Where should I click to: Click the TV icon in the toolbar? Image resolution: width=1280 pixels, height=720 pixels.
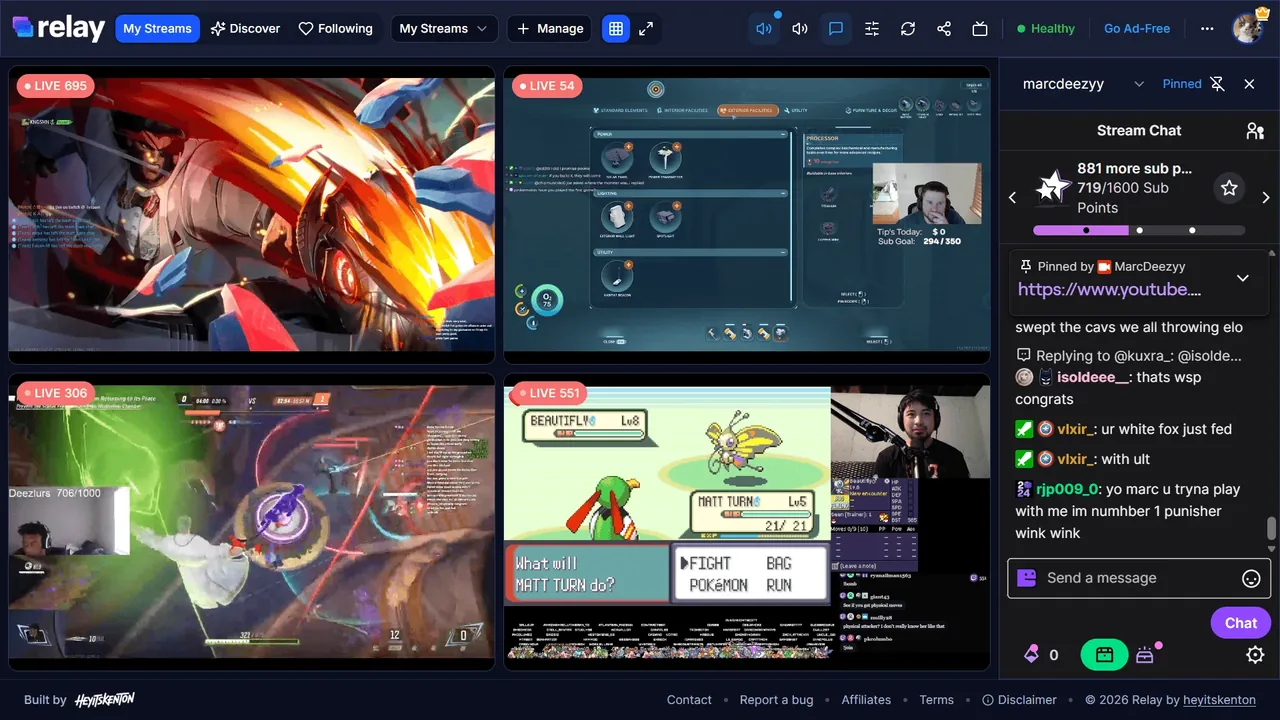coord(980,29)
